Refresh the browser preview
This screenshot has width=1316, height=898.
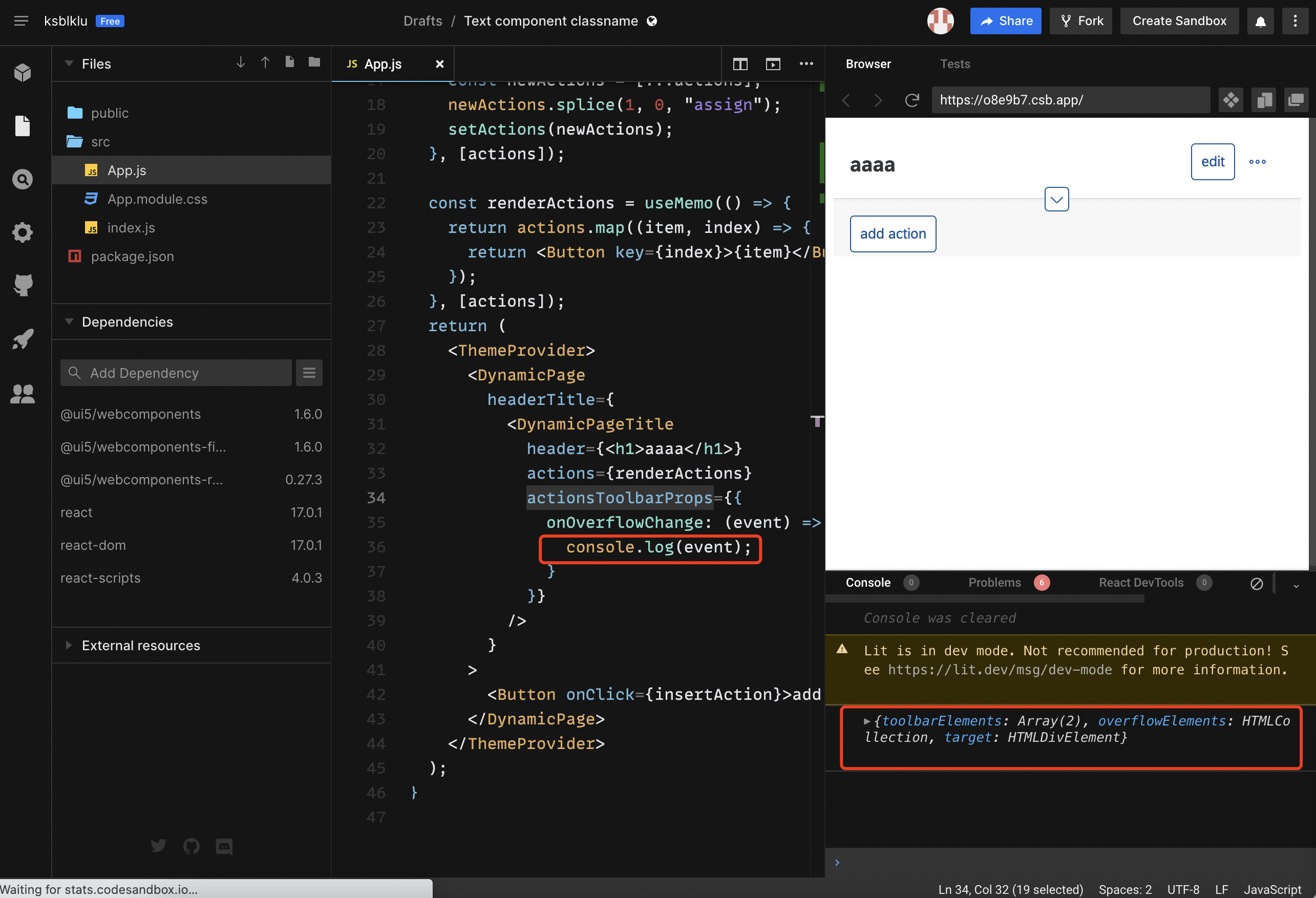[x=911, y=100]
